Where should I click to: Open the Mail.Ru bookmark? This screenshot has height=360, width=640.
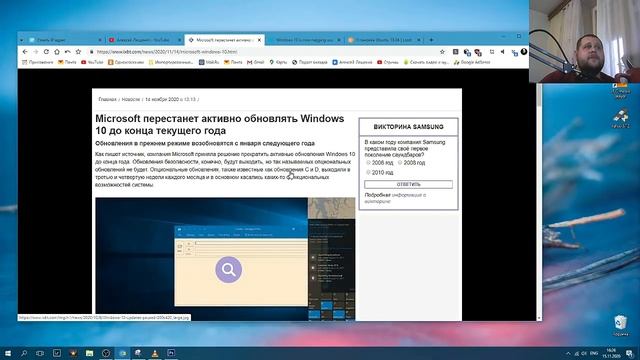tap(209, 62)
